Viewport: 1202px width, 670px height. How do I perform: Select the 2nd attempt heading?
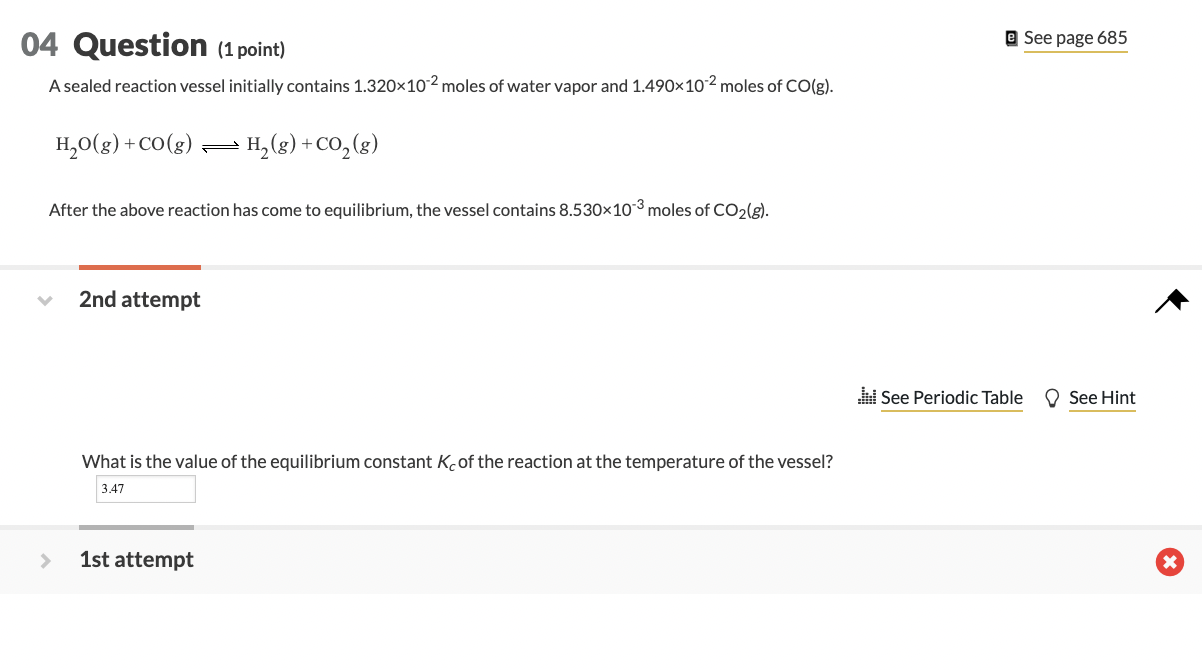140,300
